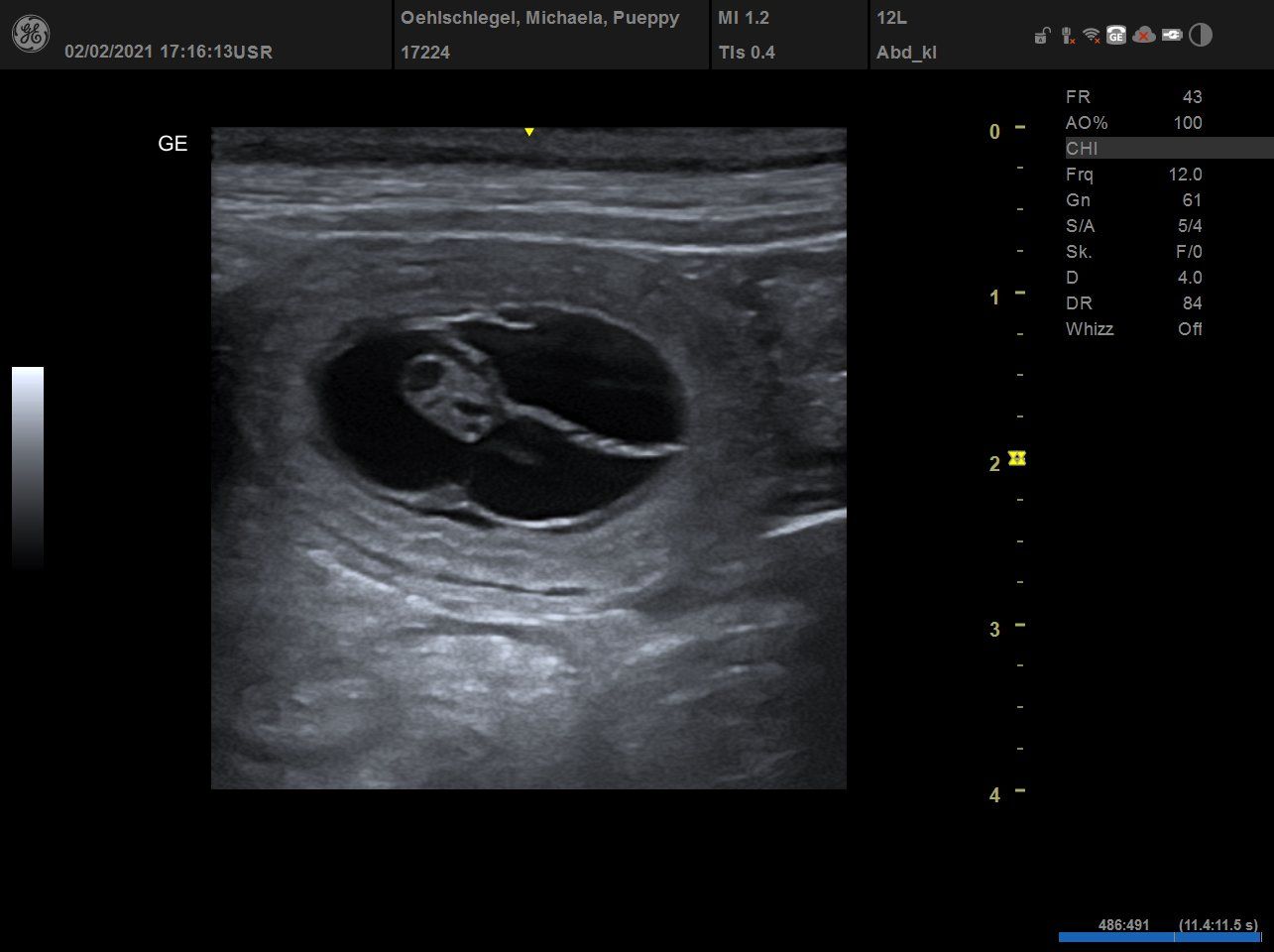Screen dimensions: 1274x952
Task: Click the open padlock status icon
Action: coord(1041,37)
